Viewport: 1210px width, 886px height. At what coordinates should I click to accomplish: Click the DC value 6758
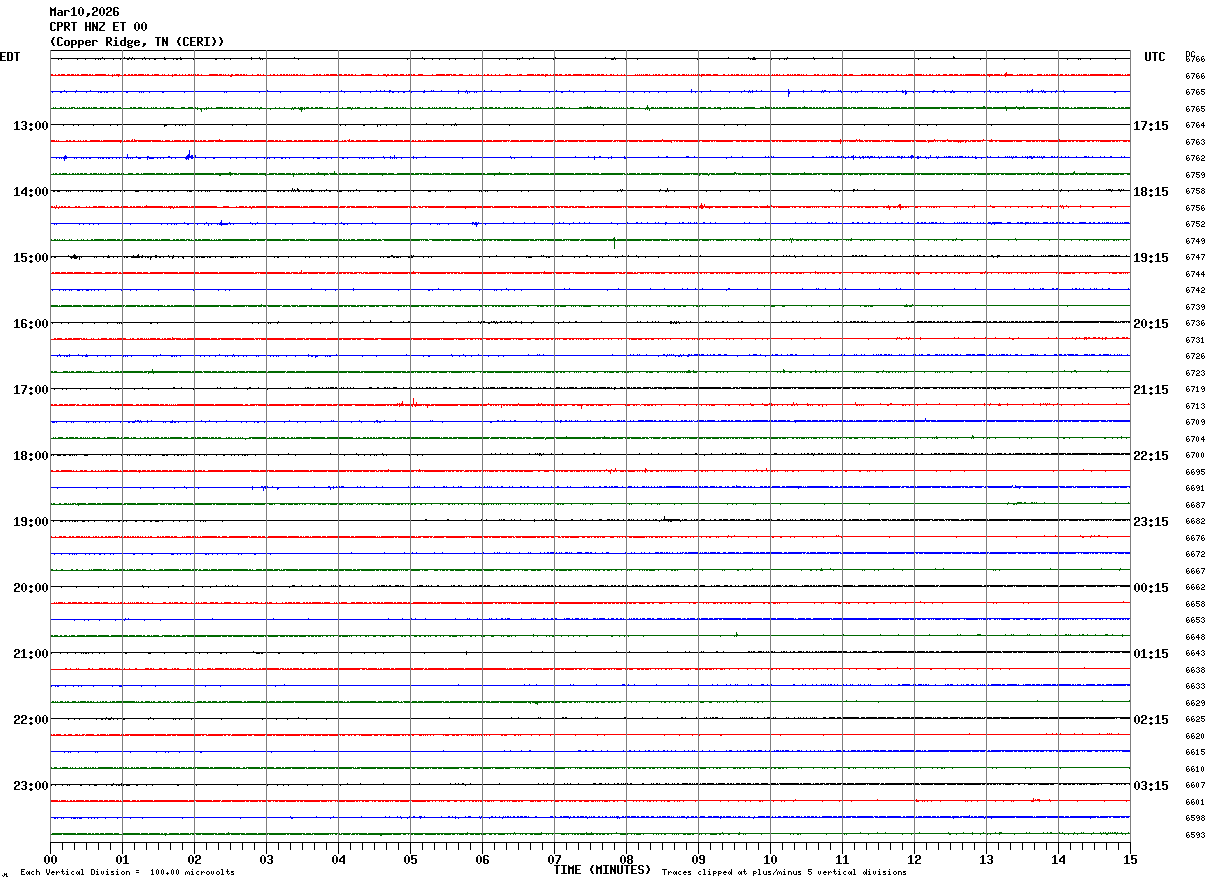pyautogui.click(x=1195, y=192)
